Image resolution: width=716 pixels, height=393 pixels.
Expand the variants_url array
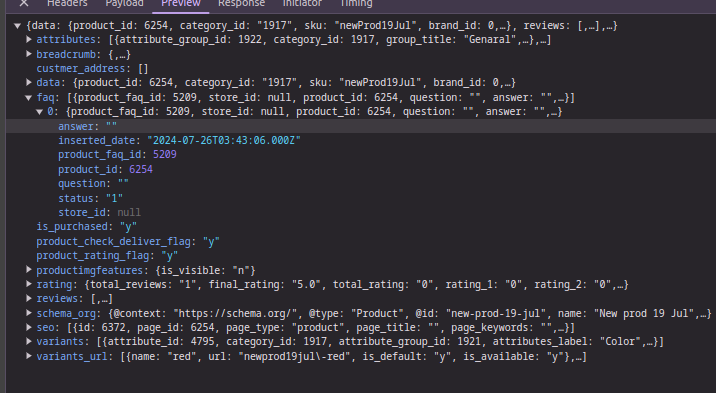(29, 356)
